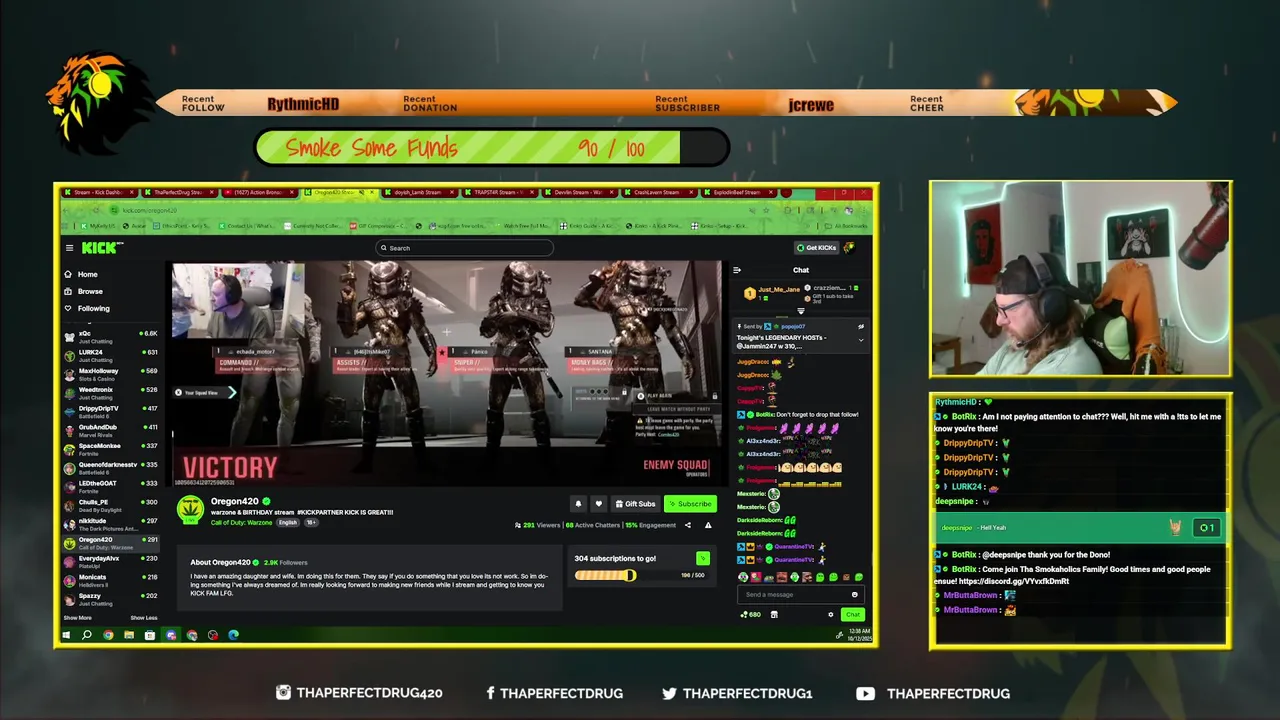Click the Get KICKs button

coord(816,248)
